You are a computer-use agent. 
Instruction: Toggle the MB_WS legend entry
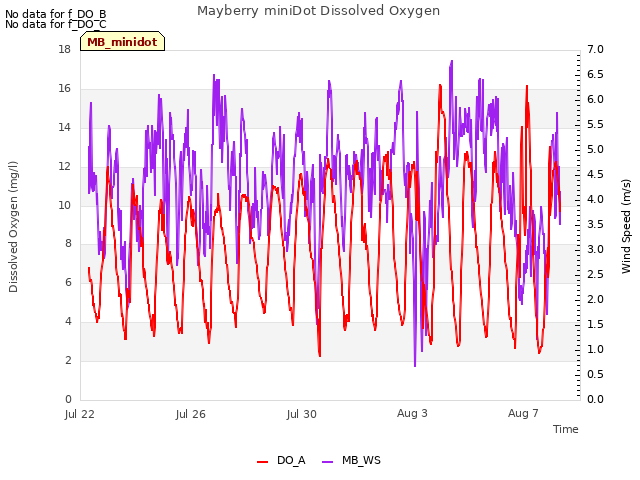[x=351, y=461]
